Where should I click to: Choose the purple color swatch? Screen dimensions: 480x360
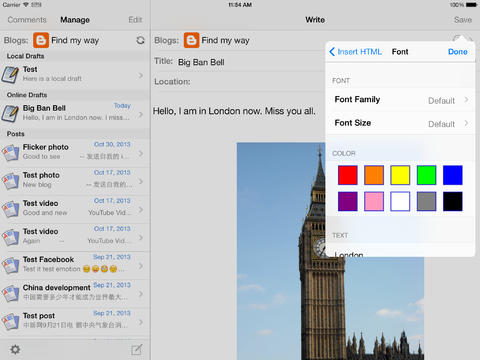348,201
